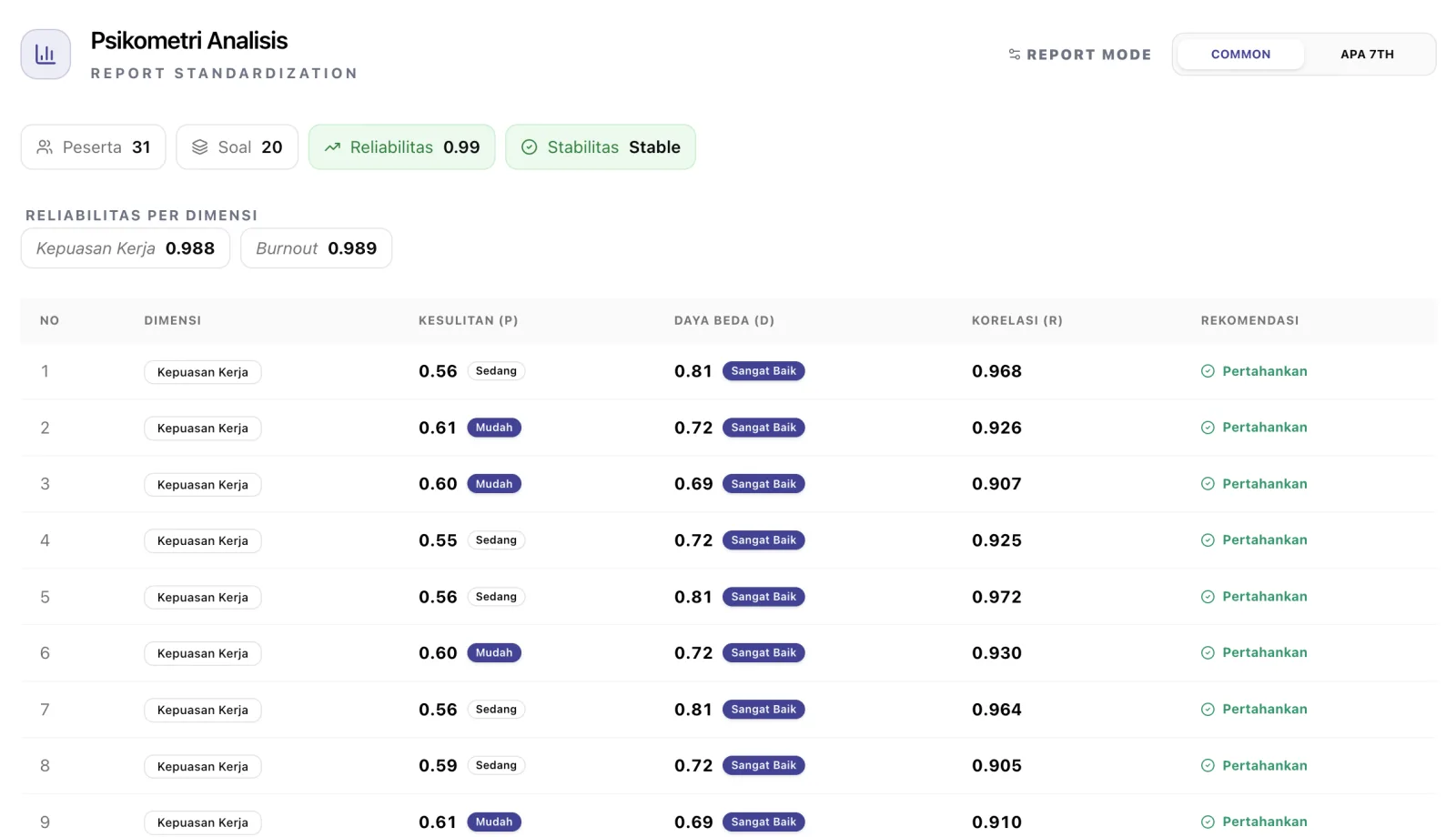Click the check icon in row 3 Pertahankan
This screenshot has width=1456, height=837.
tap(1208, 484)
